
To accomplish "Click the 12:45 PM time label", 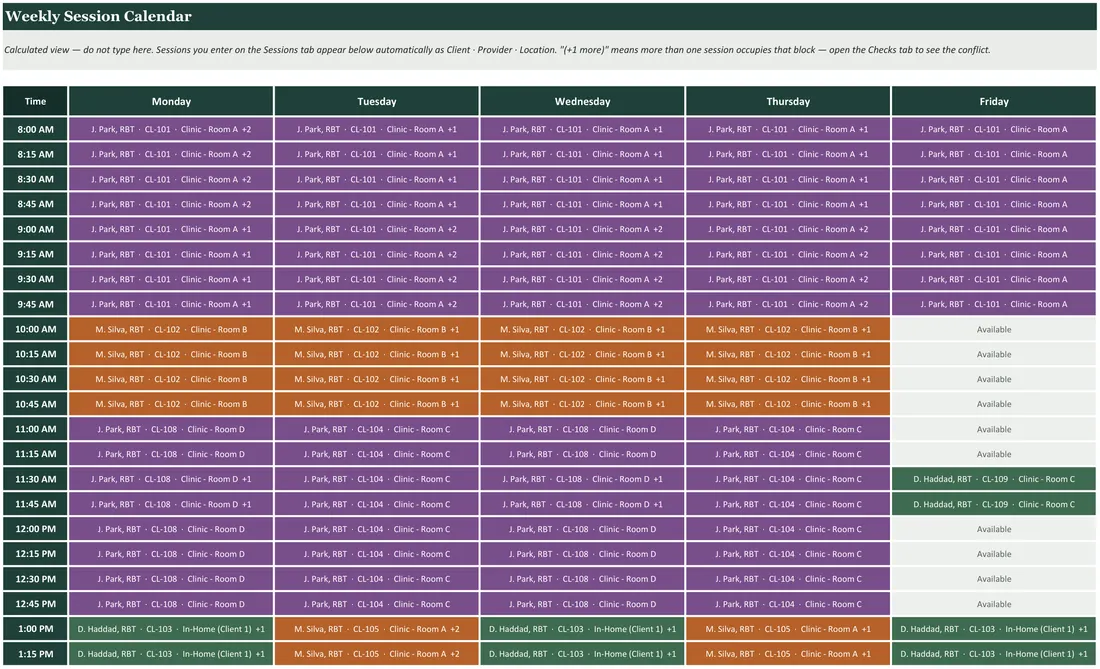I will 35,604.
